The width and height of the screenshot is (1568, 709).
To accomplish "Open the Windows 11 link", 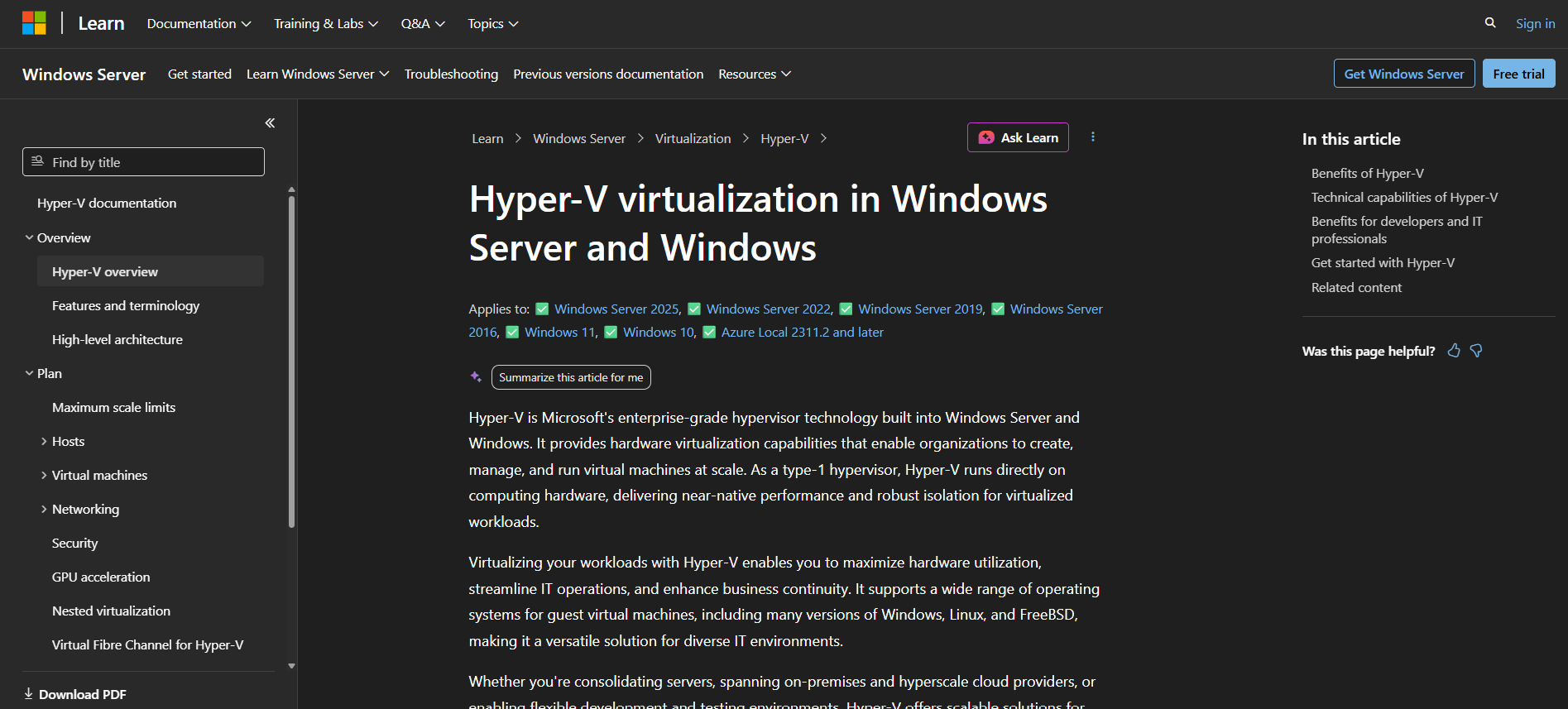I will (x=559, y=332).
